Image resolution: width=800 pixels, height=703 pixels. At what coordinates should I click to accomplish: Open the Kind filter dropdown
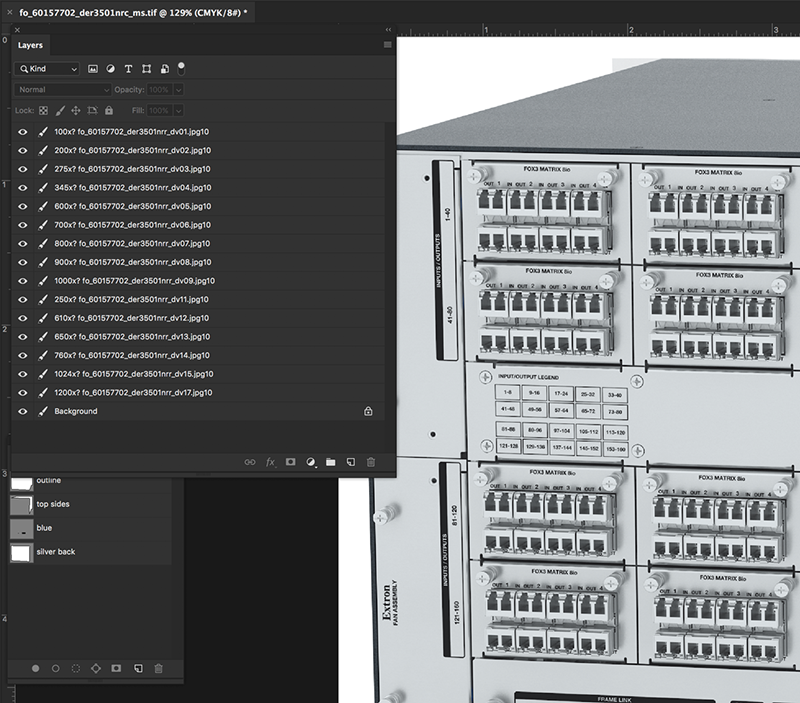[46, 69]
